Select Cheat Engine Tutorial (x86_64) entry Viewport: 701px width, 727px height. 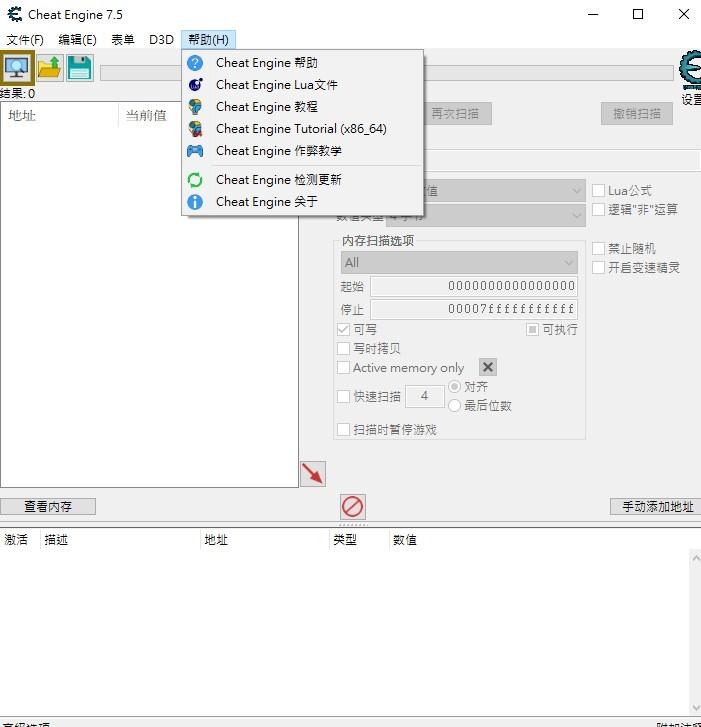302,129
